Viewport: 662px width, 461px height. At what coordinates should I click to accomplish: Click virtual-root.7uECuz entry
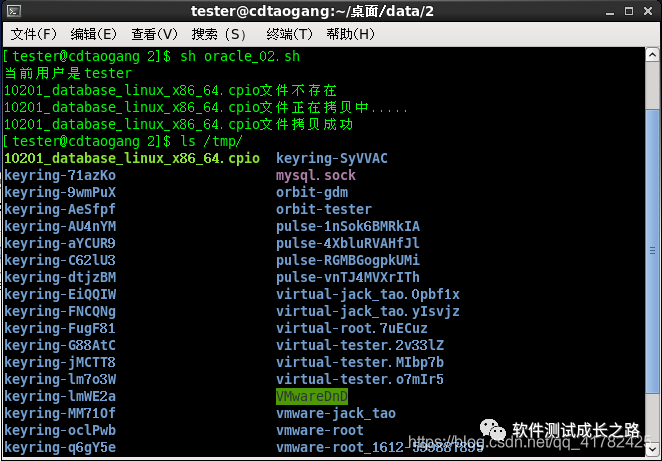pyautogui.click(x=352, y=328)
